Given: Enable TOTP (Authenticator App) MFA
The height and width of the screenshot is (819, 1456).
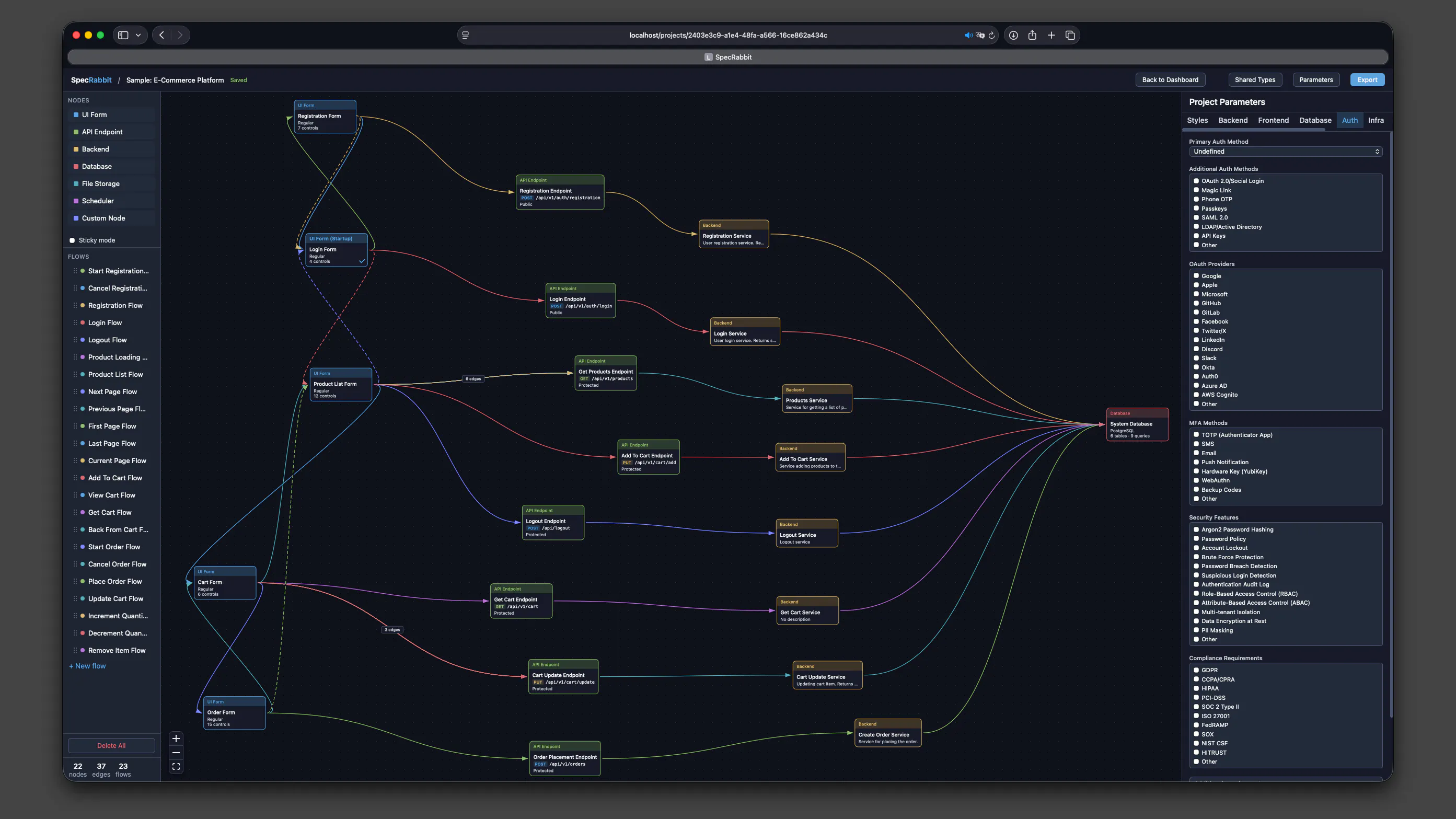Looking at the screenshot, I should [1196, 435].
